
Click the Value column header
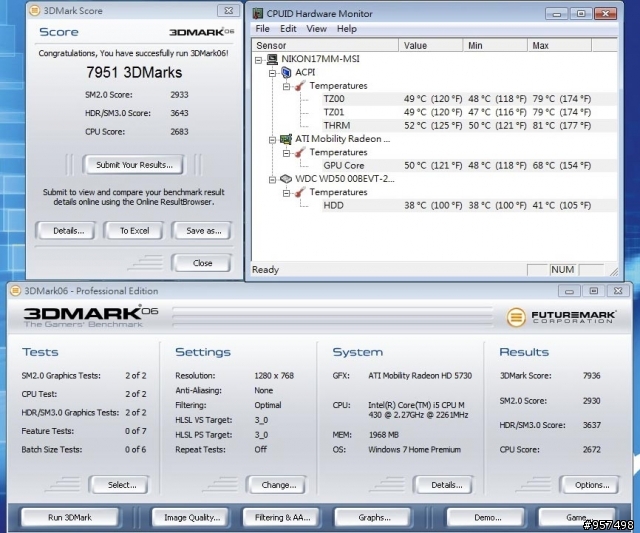tap(431, 45)
